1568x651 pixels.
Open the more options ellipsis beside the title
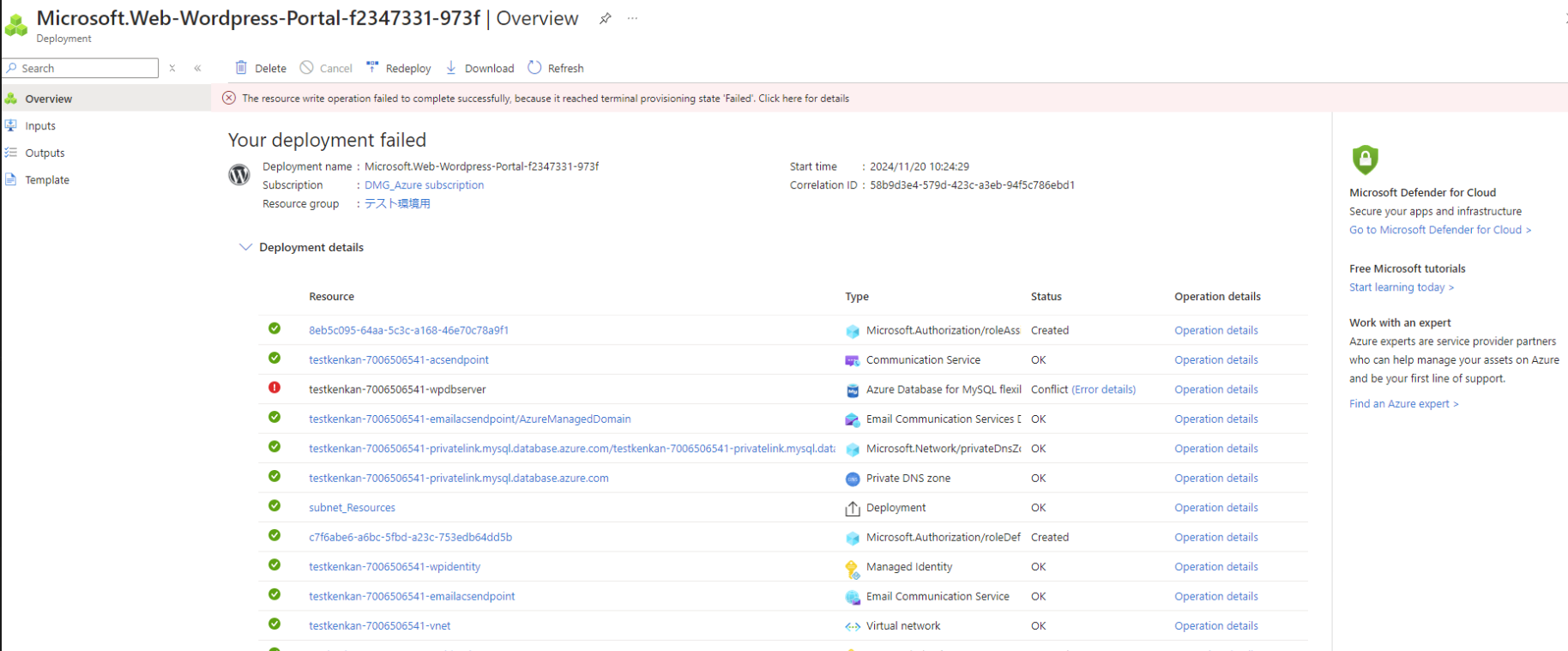[632, 18]
